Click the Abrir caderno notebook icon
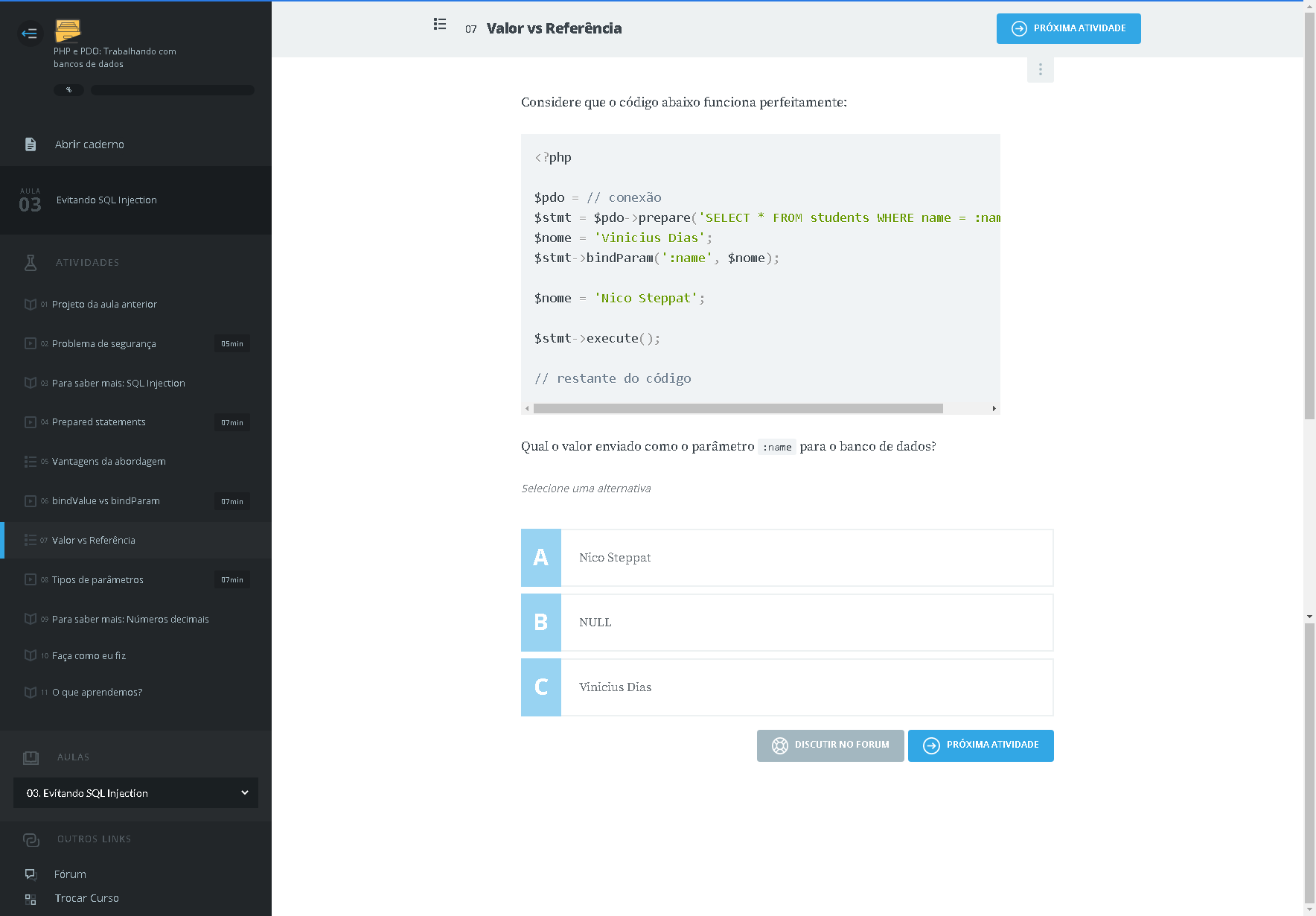This screenshot has height=916, width=1316. (31, 144)
